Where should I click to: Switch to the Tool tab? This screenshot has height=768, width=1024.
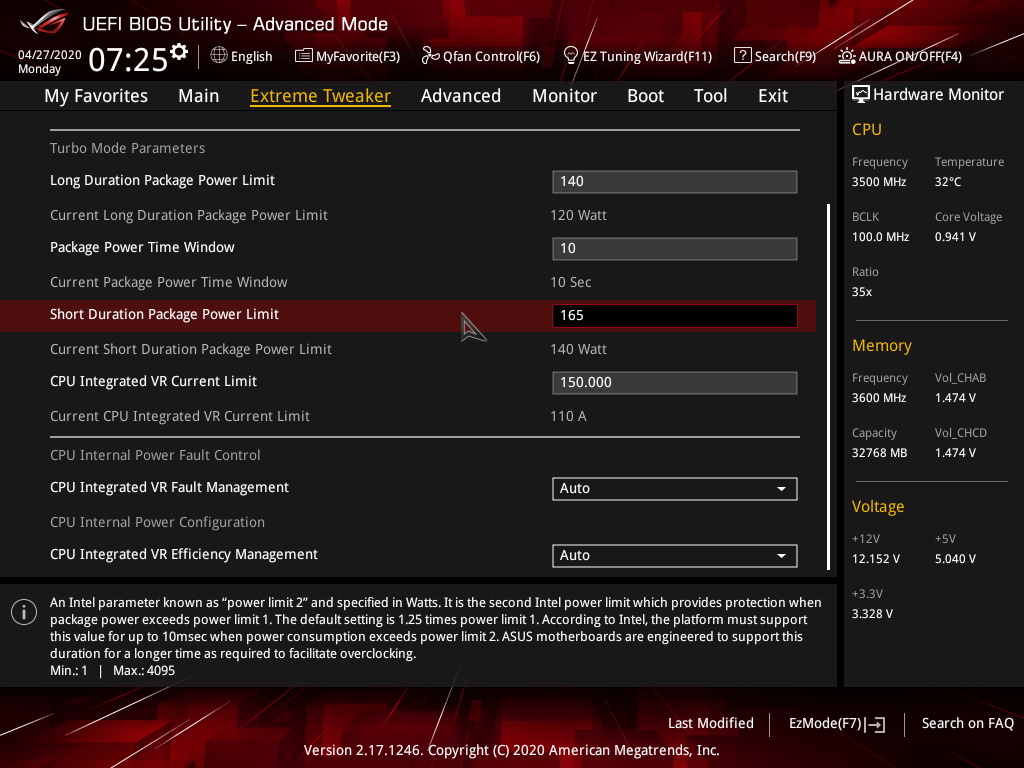tap(711, 96)
